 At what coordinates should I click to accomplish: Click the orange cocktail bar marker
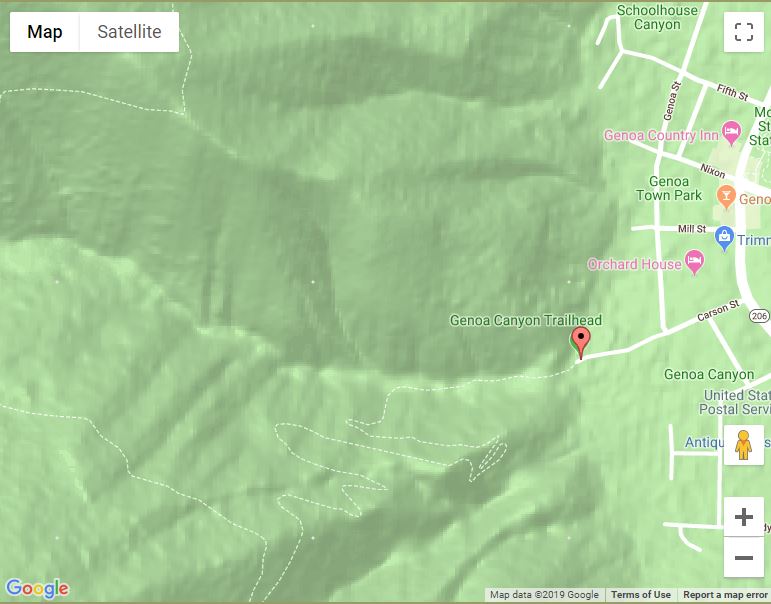[x=726, y=197]
